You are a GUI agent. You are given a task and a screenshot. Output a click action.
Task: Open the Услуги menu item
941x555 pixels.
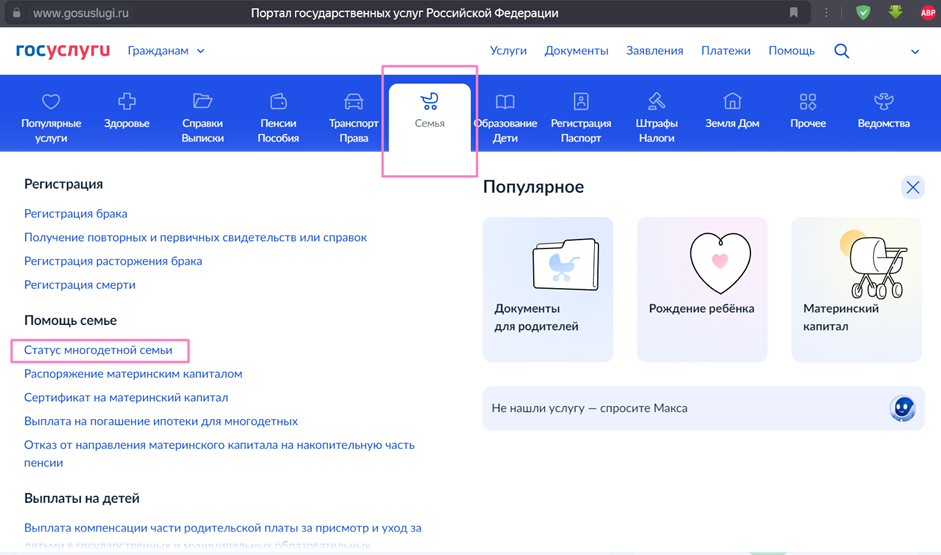click(x=508, y=51)
